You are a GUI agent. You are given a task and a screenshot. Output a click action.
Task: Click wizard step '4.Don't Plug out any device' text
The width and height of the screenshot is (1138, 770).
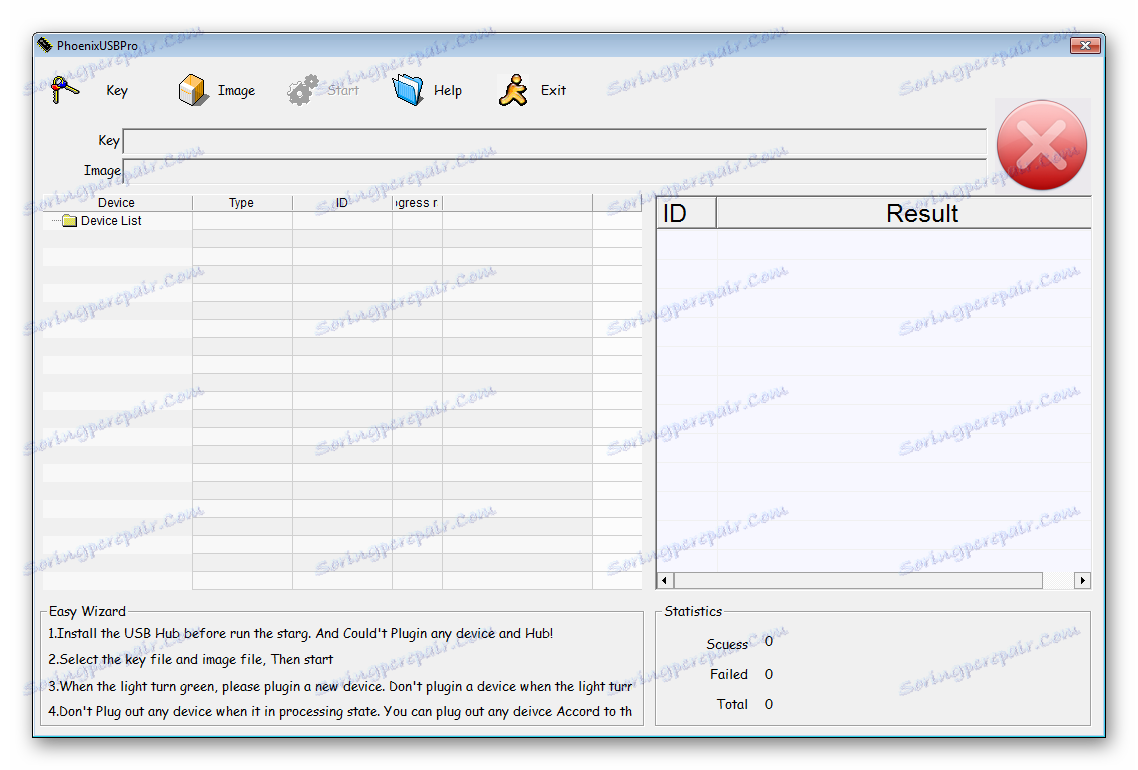click(x=340, y=712)
